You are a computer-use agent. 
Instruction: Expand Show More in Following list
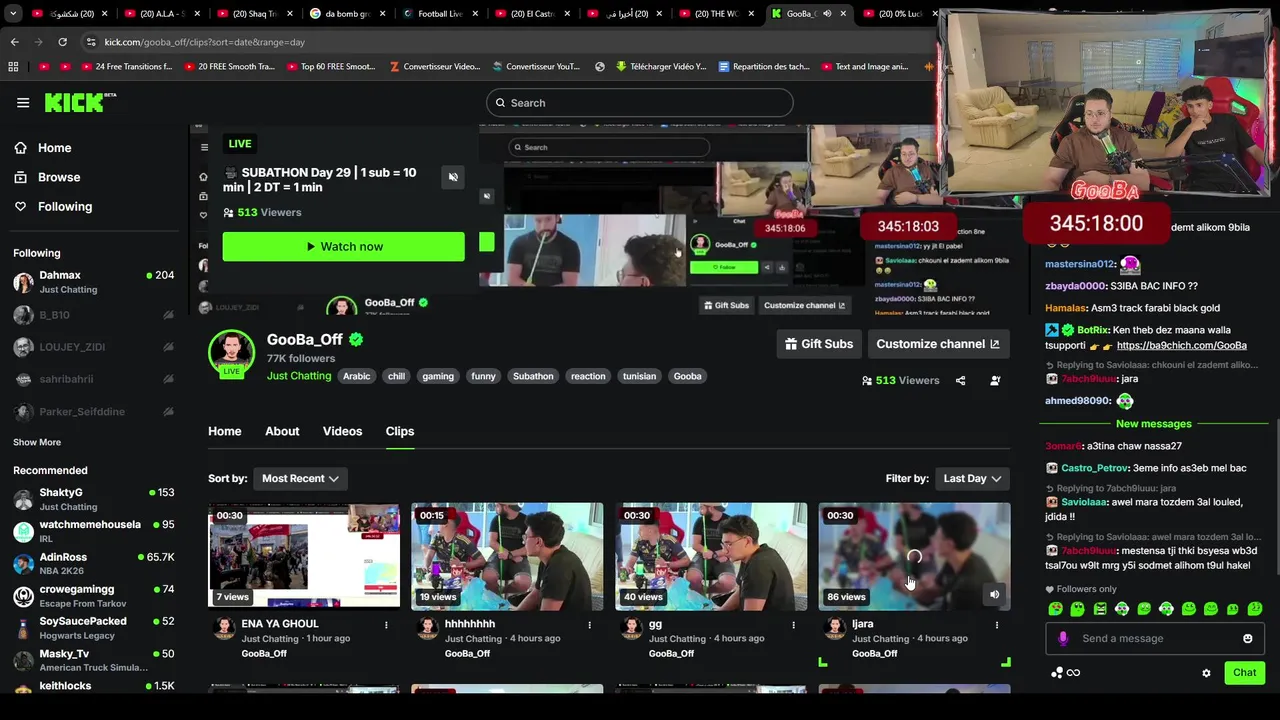point(37,442)
